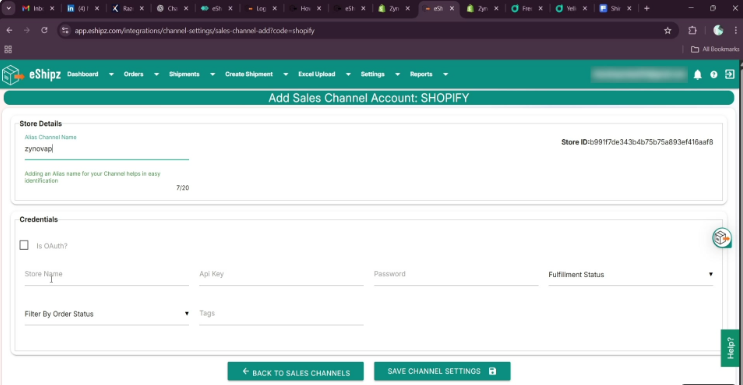Viewport: 743px width, 385px height.
Task: Select the Store ID value text
Action: pyautogui.click(x=651, y=142)
